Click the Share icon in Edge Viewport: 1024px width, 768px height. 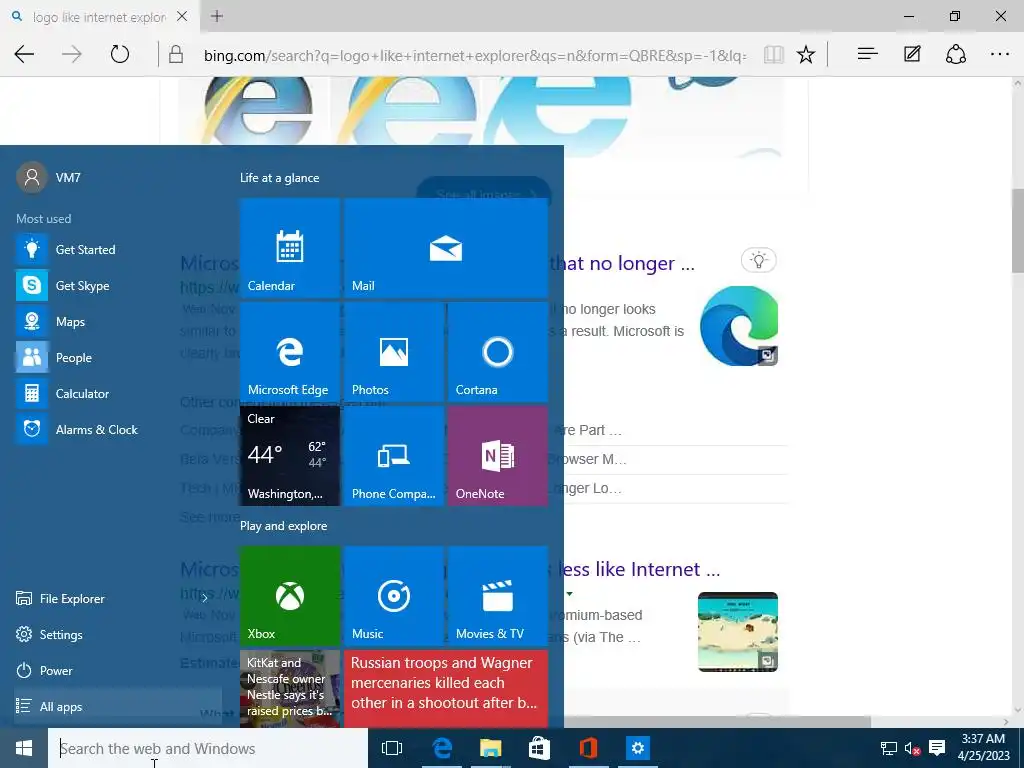pos(956,54)
